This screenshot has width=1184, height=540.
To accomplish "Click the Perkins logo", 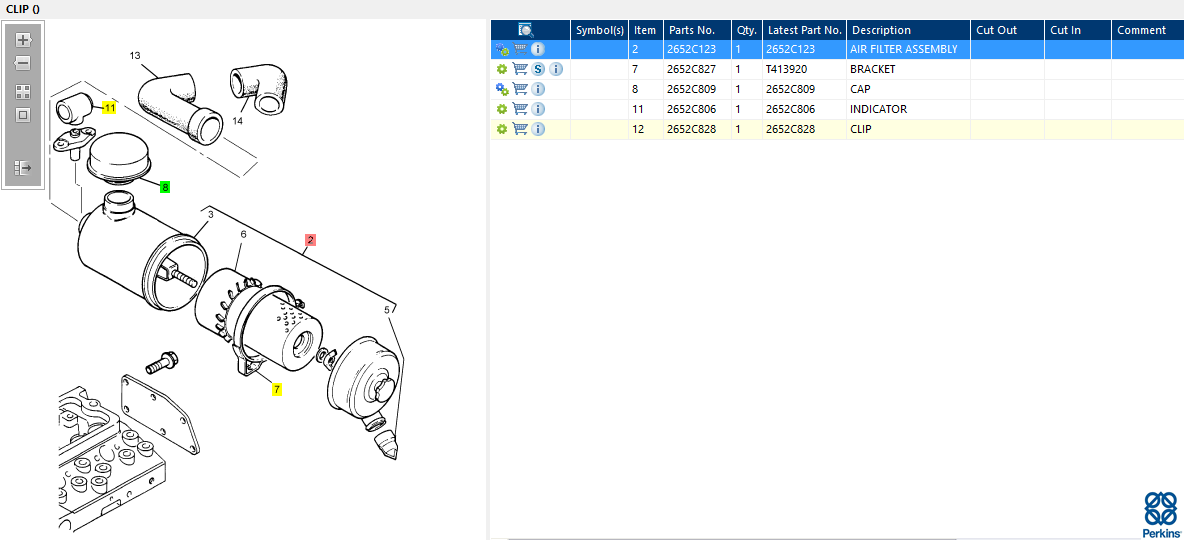I will point(1161,514).
